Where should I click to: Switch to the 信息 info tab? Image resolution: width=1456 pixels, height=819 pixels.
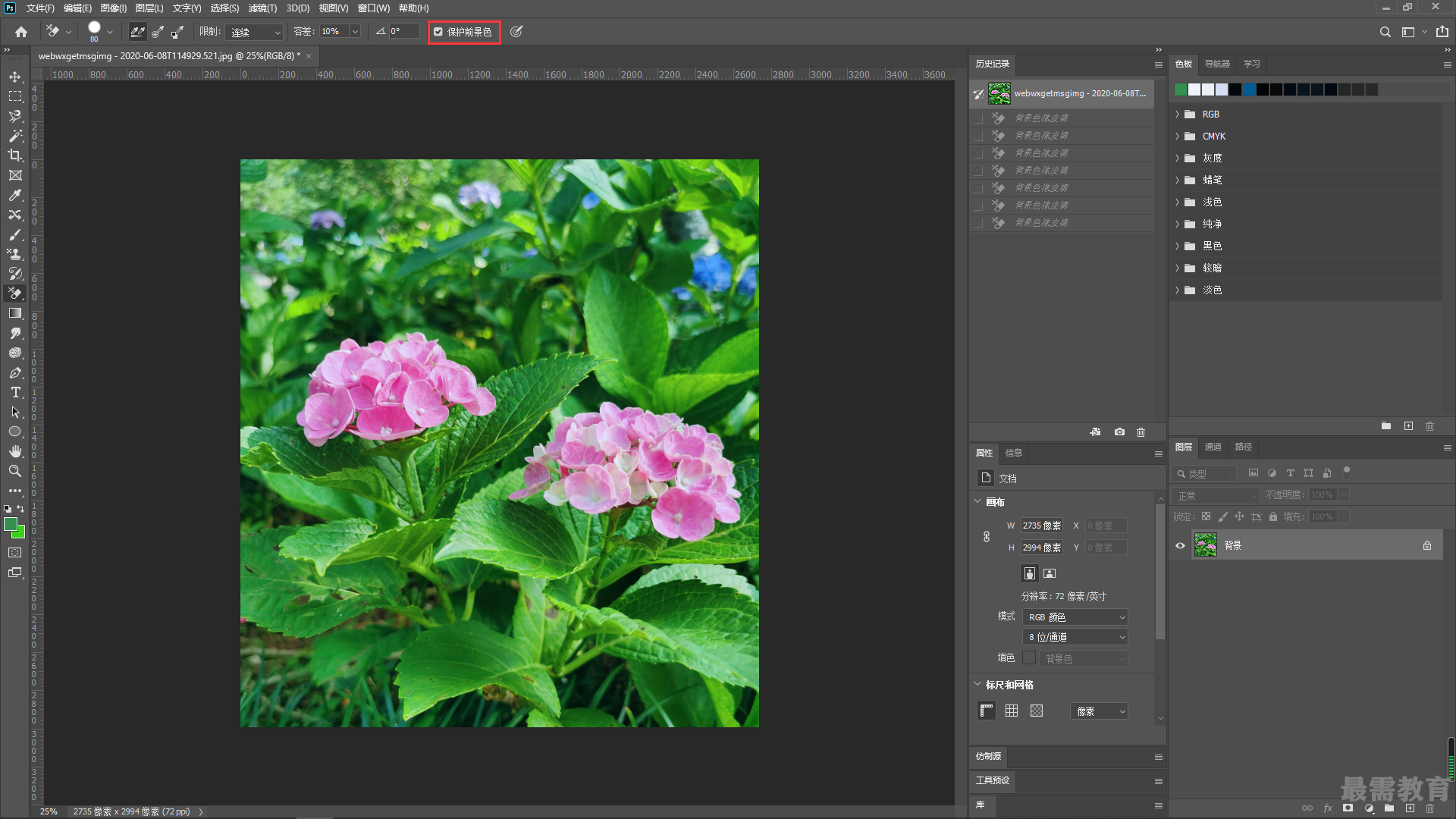(x=1013, y=453)
